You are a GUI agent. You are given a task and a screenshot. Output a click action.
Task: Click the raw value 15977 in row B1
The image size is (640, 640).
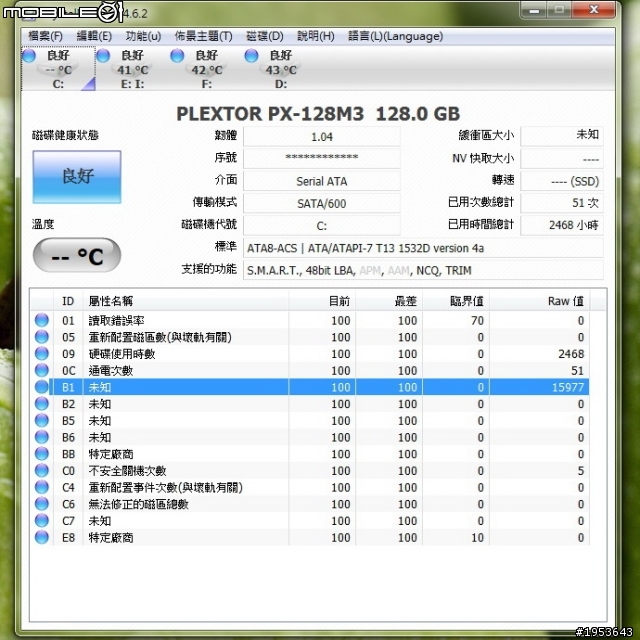click(568, 387)
